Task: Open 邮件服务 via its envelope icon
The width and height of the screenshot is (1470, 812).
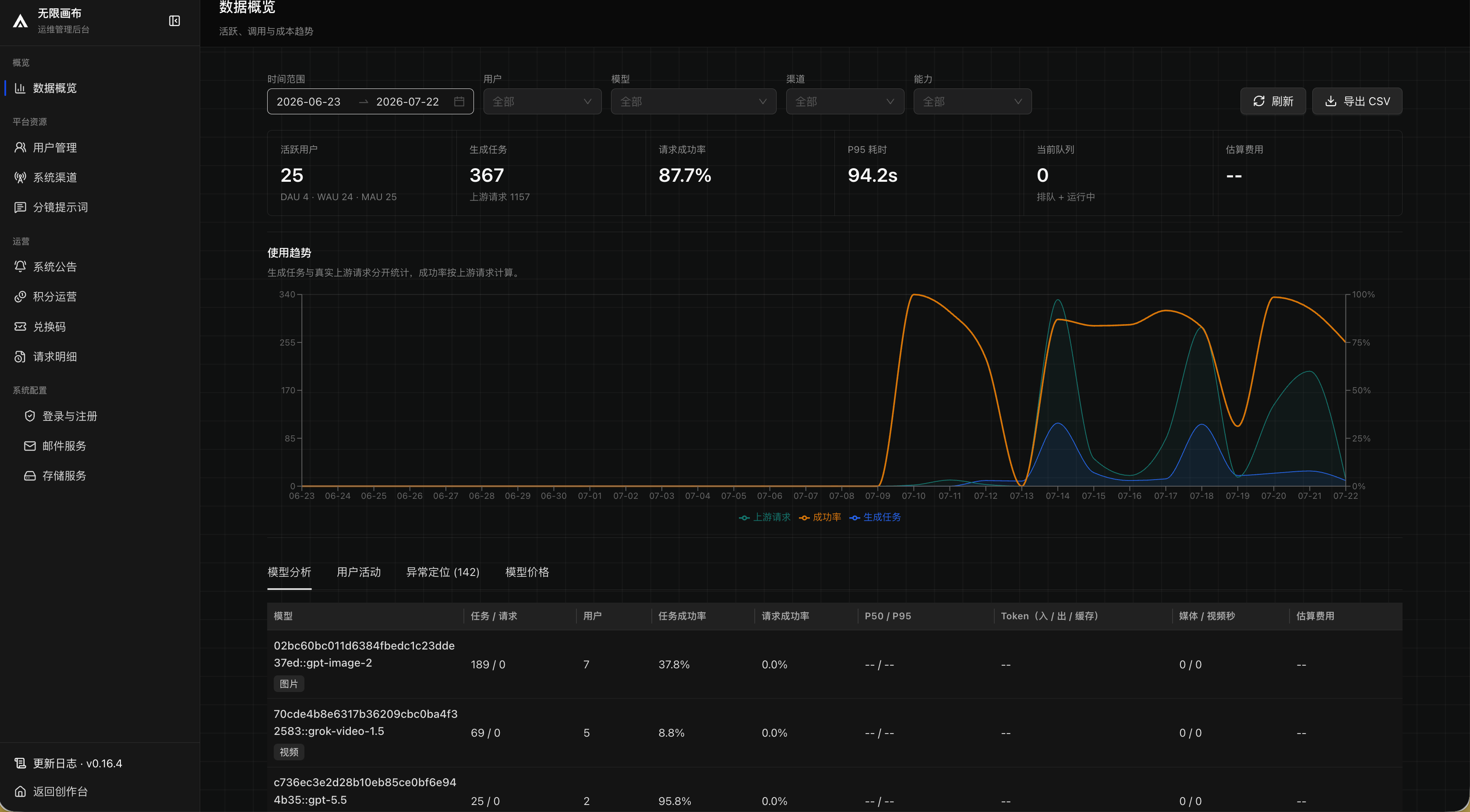Action: pos(30,446)
